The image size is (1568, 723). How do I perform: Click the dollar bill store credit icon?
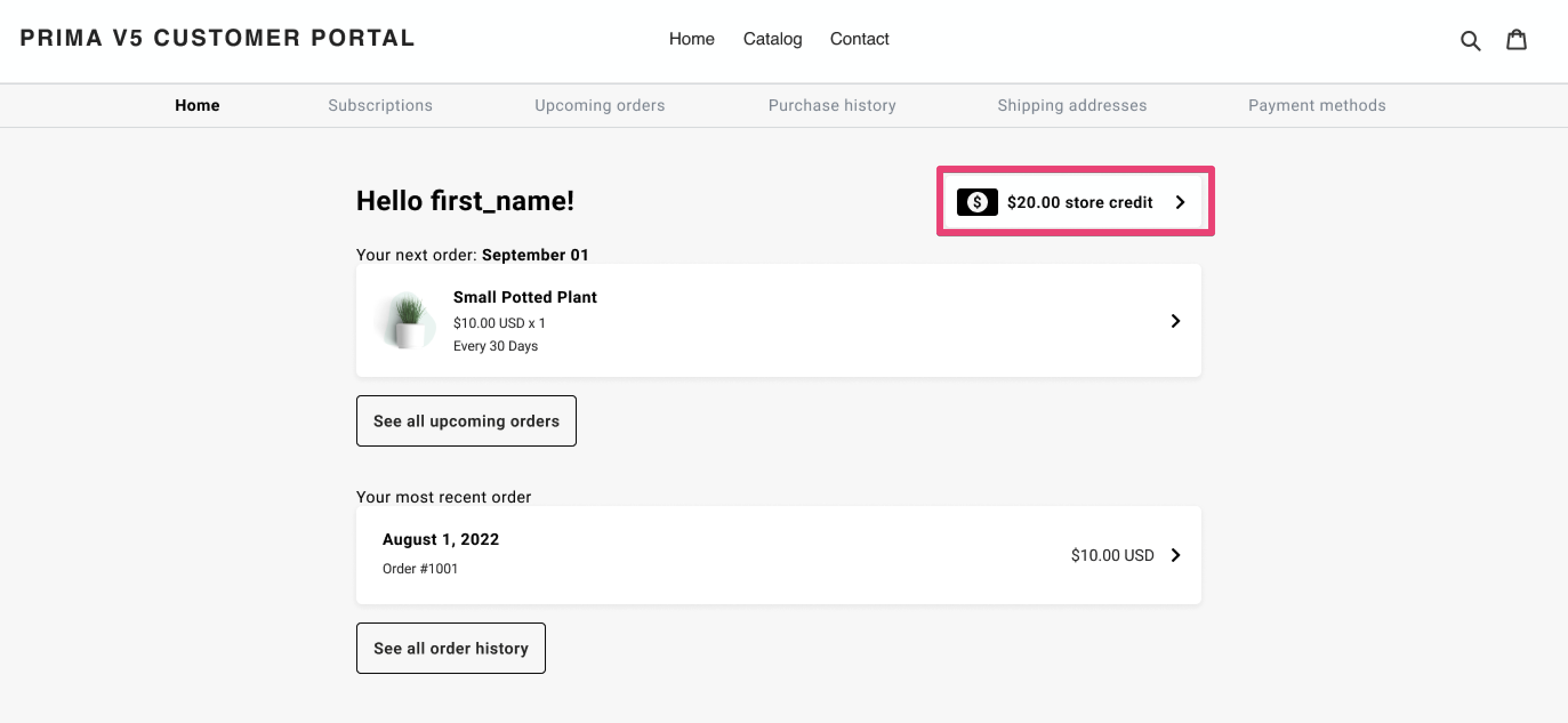pos(976,202)
